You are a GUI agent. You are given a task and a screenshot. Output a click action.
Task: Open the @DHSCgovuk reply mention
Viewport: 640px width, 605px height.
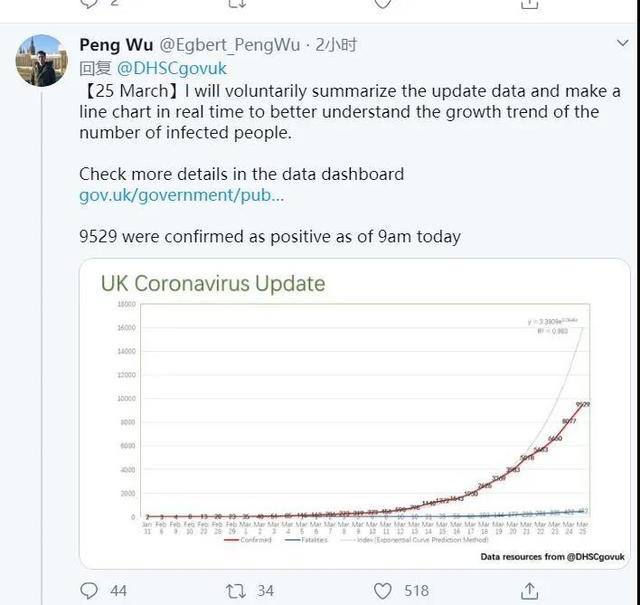pos(172,68)
